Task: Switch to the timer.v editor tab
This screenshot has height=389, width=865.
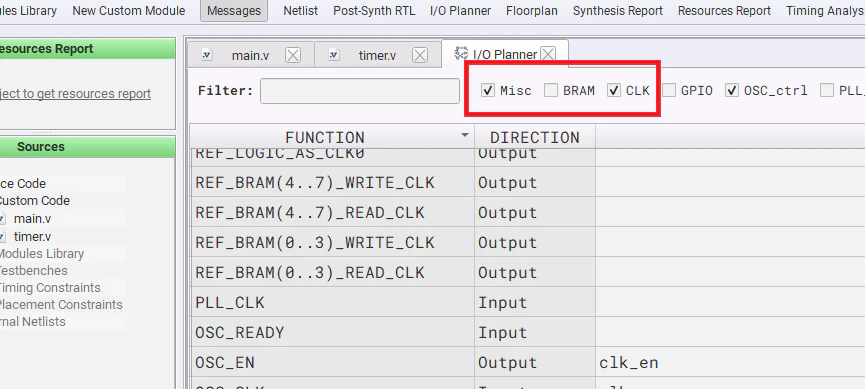Action: (377, 55)
